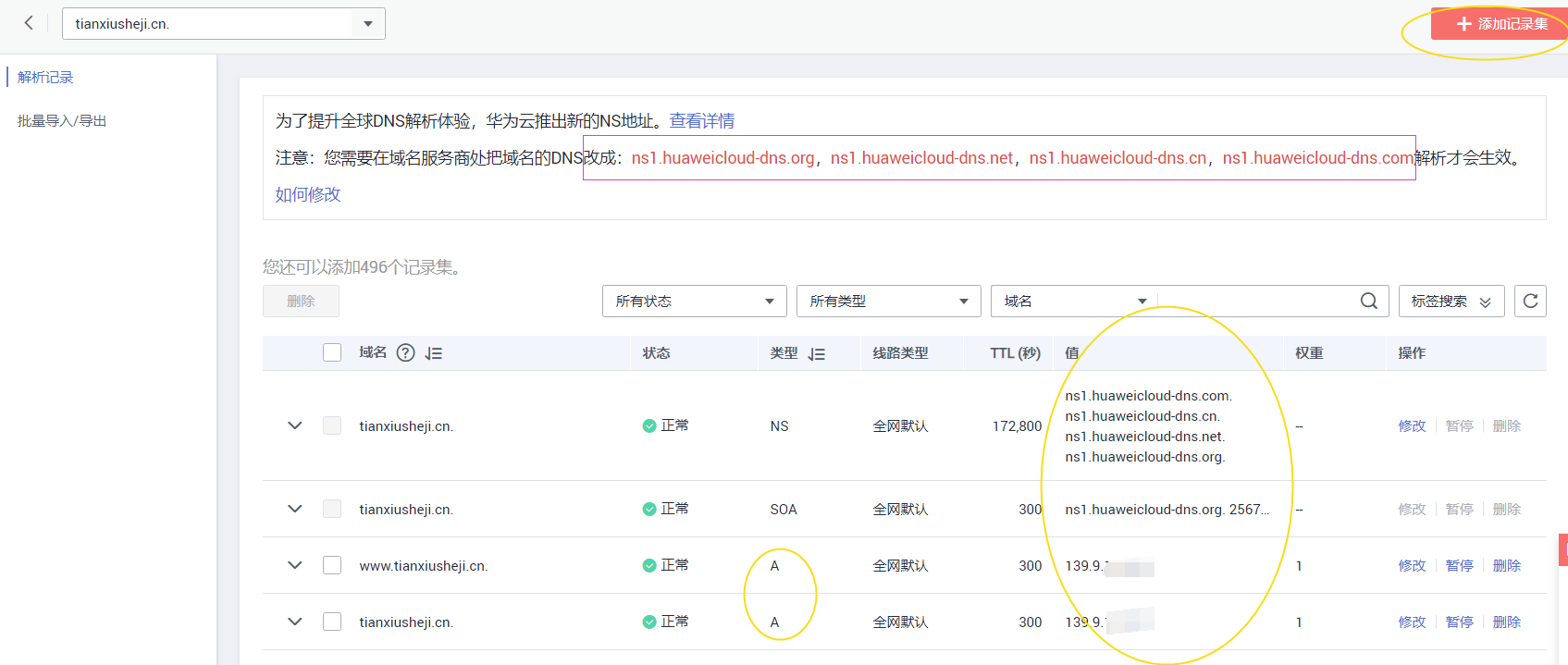Open the 如何修改 link

(308, 194)
